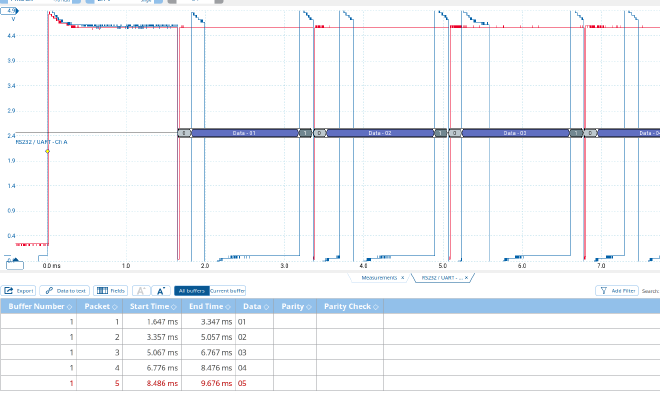Click the stop bit after Data - 01

tap(305, 133)
